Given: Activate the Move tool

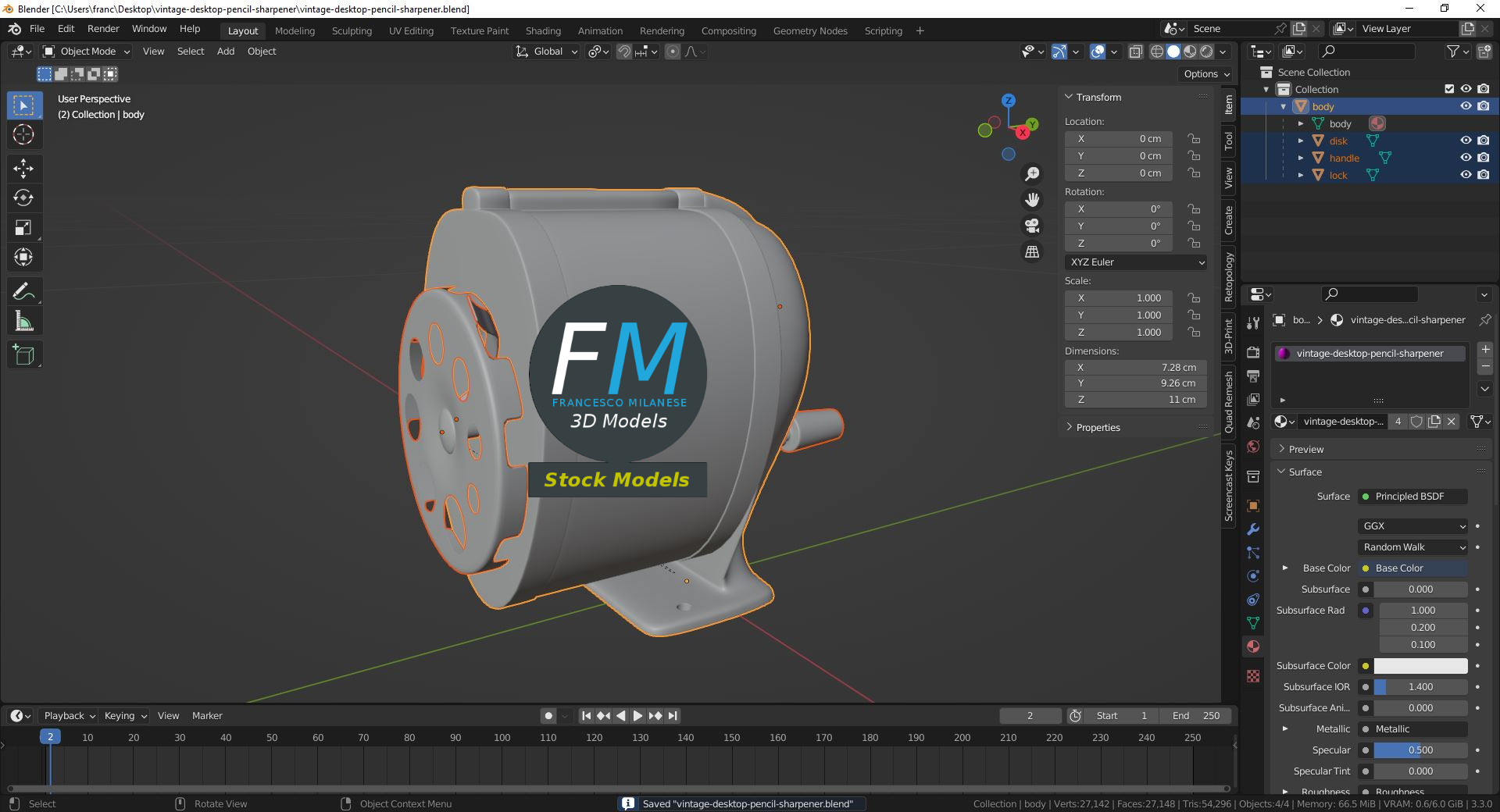Looking at the screenshot, I should (23, 168).
